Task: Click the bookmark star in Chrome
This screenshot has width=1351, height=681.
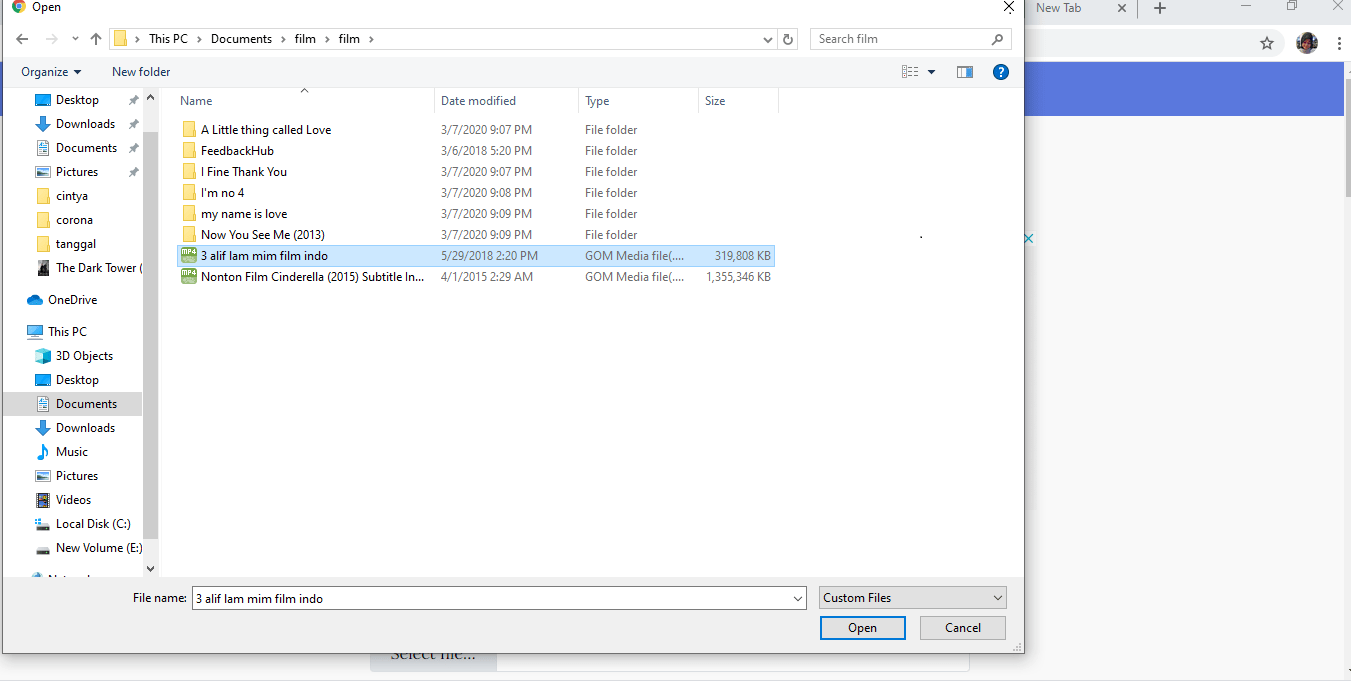Action: (x=1267, y=43)
